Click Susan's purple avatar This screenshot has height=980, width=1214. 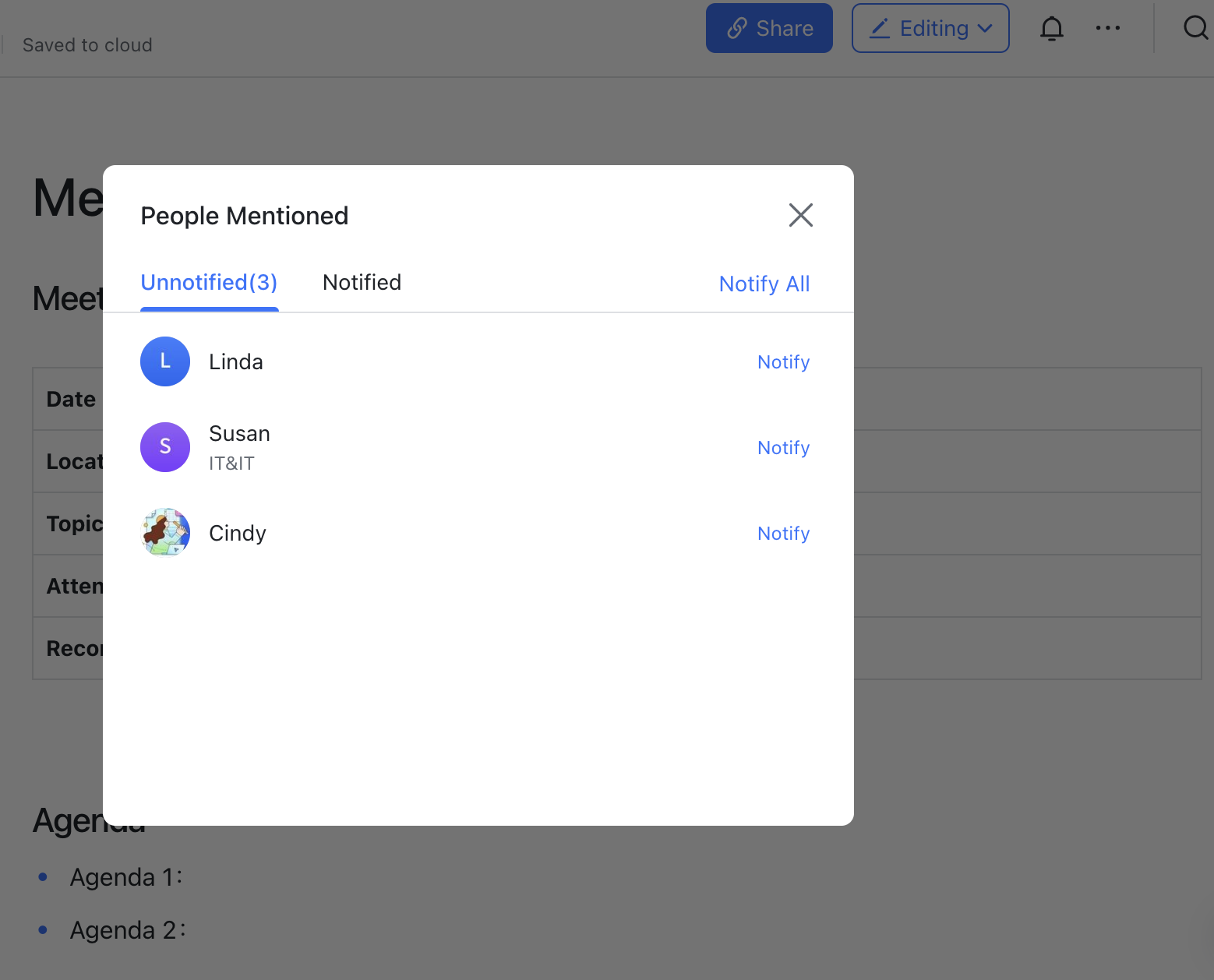tap(165, 447)
